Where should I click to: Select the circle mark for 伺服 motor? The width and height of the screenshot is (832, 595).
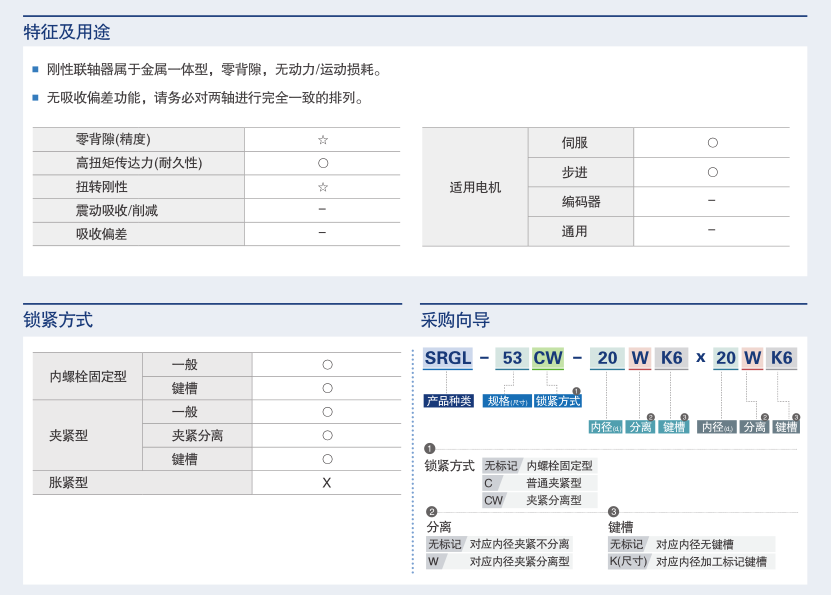coord(712,143)
